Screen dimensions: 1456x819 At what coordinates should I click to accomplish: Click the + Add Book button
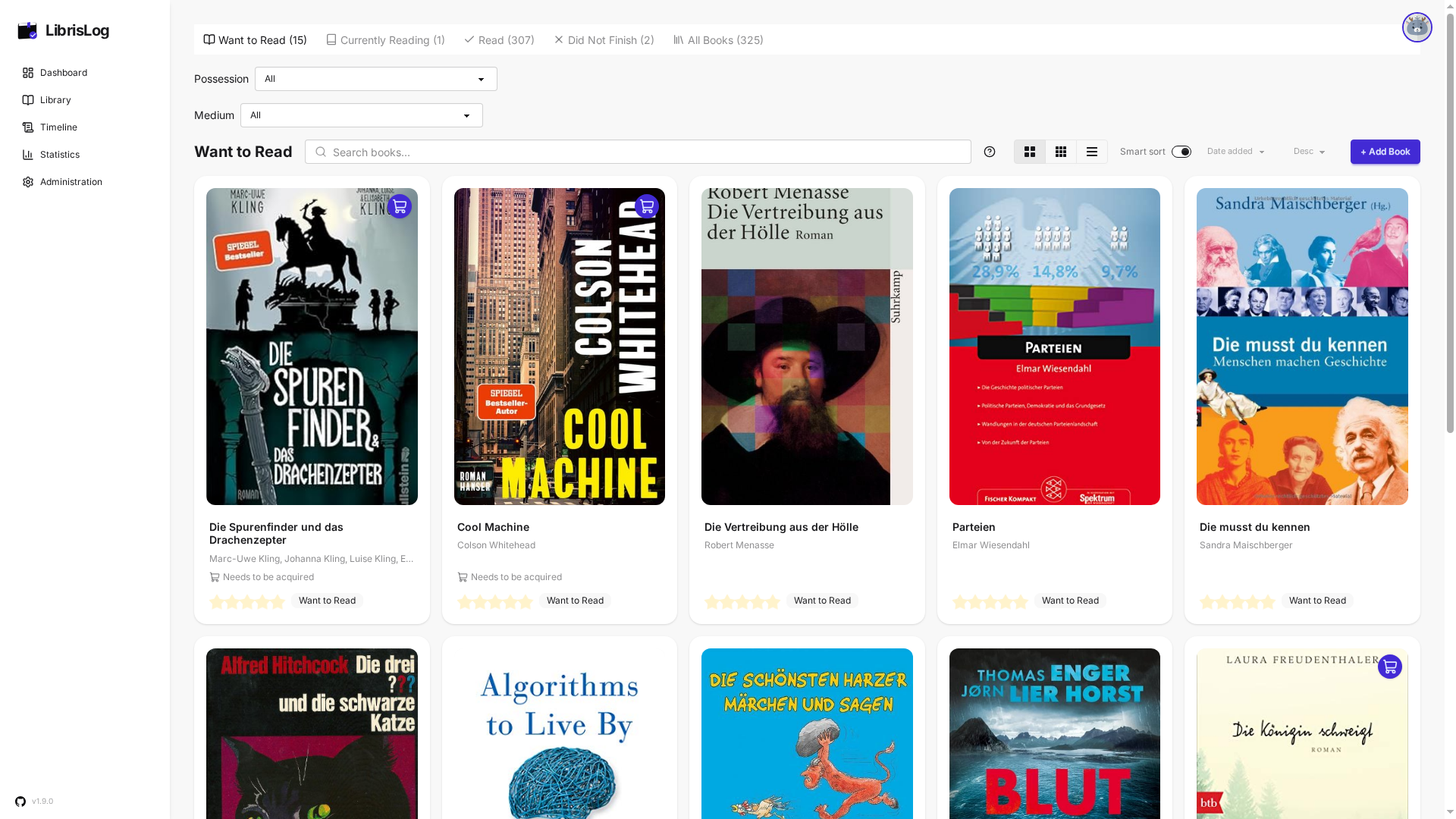pos(1385,152)
